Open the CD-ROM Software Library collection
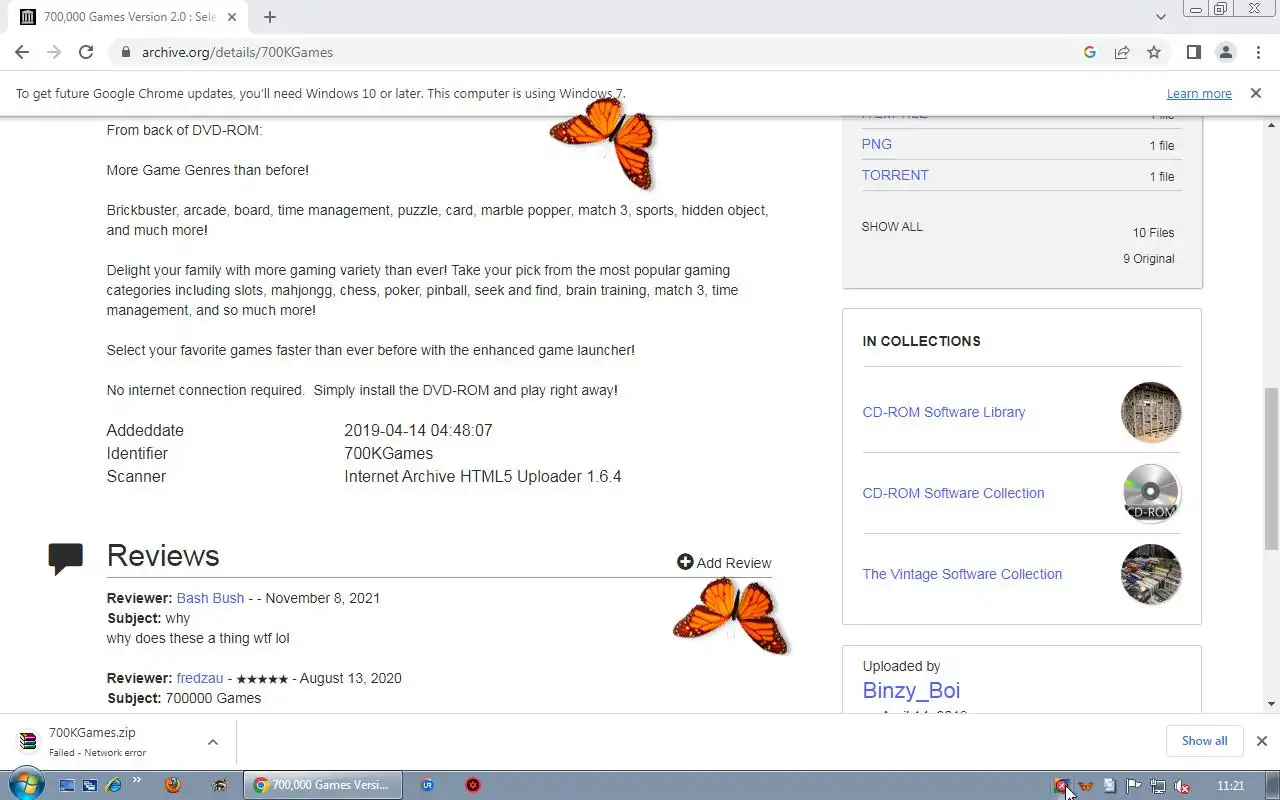 tap(944, 412)
